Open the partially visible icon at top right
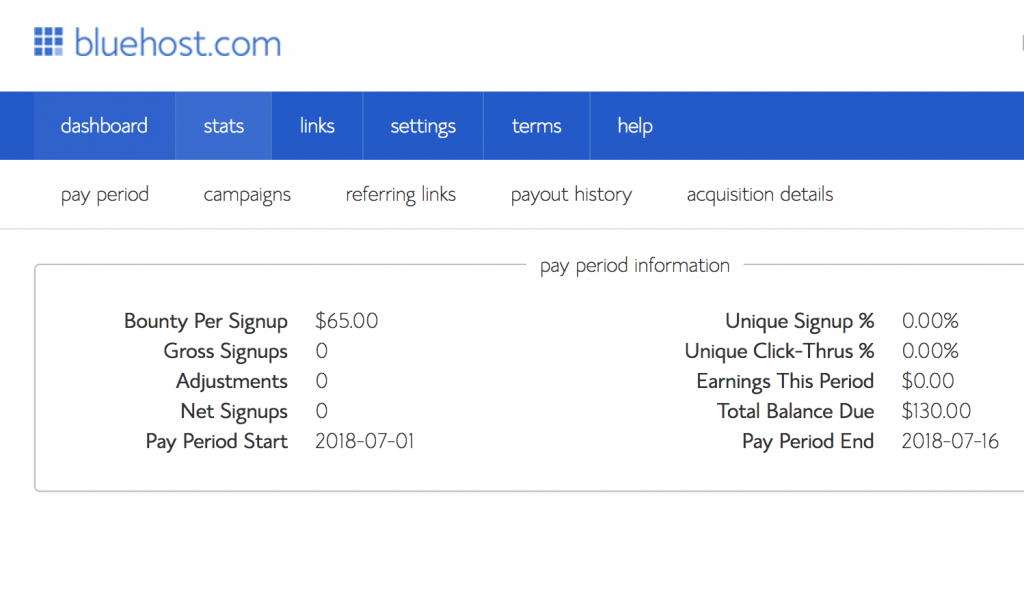 (1020, 42)
